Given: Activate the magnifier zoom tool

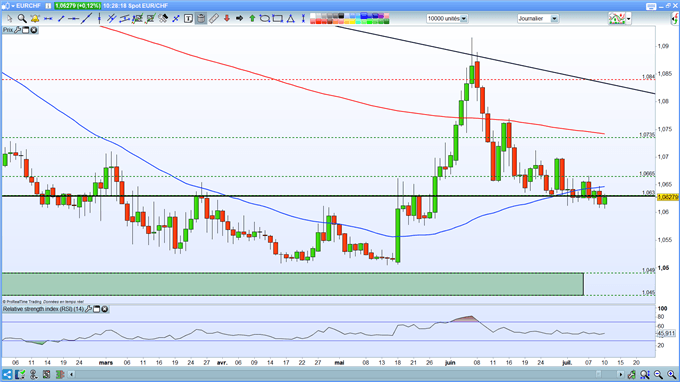Looking at the screenshot, I should click(x=22, y=19).
